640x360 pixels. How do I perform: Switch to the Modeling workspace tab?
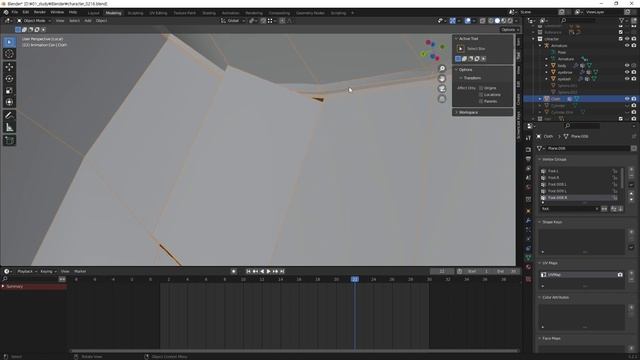(113, 13)
